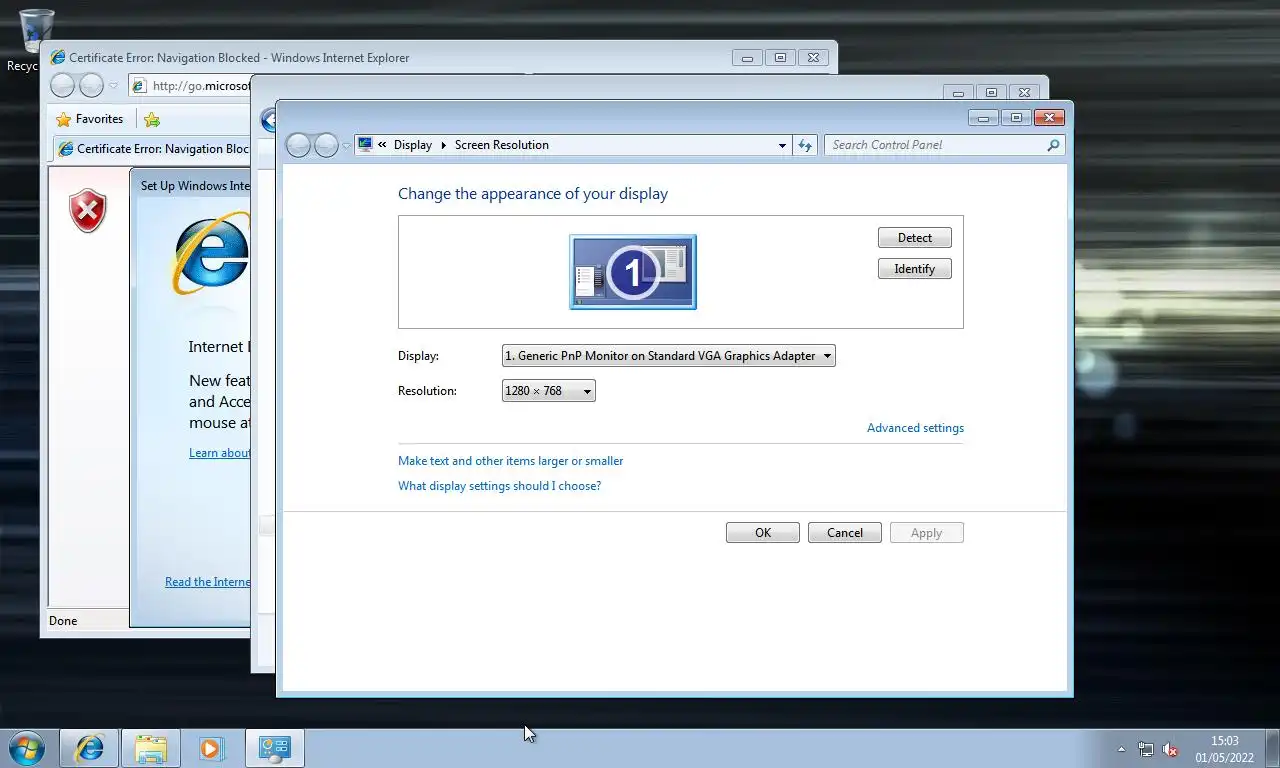Open 'Make text and other items larger or smaller'

[510, 461]
